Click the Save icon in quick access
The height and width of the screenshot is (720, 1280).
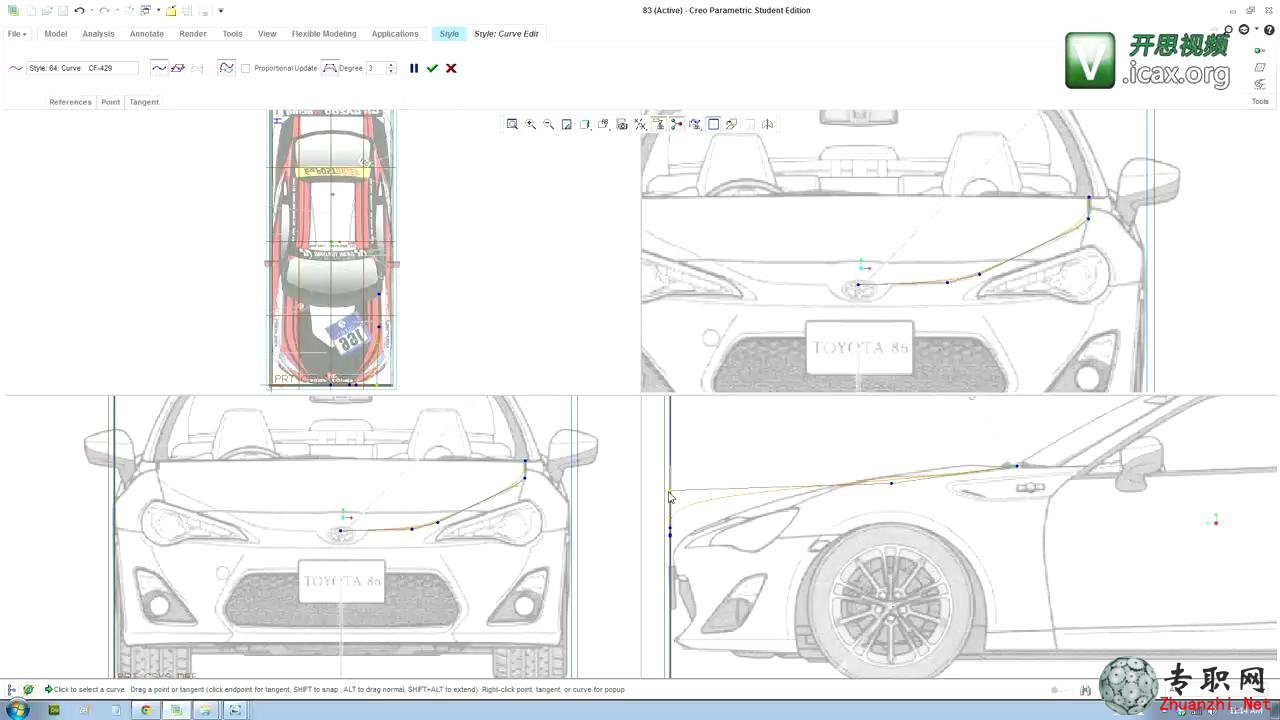[63, 11]
